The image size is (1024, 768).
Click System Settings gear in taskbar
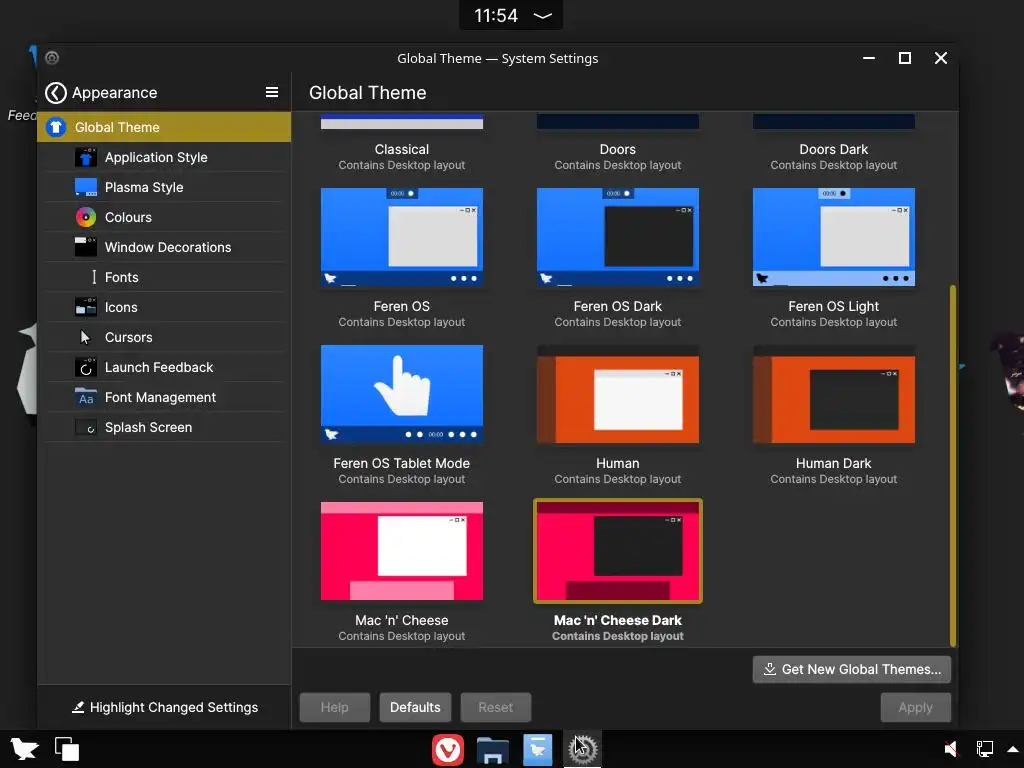[583, 750]
